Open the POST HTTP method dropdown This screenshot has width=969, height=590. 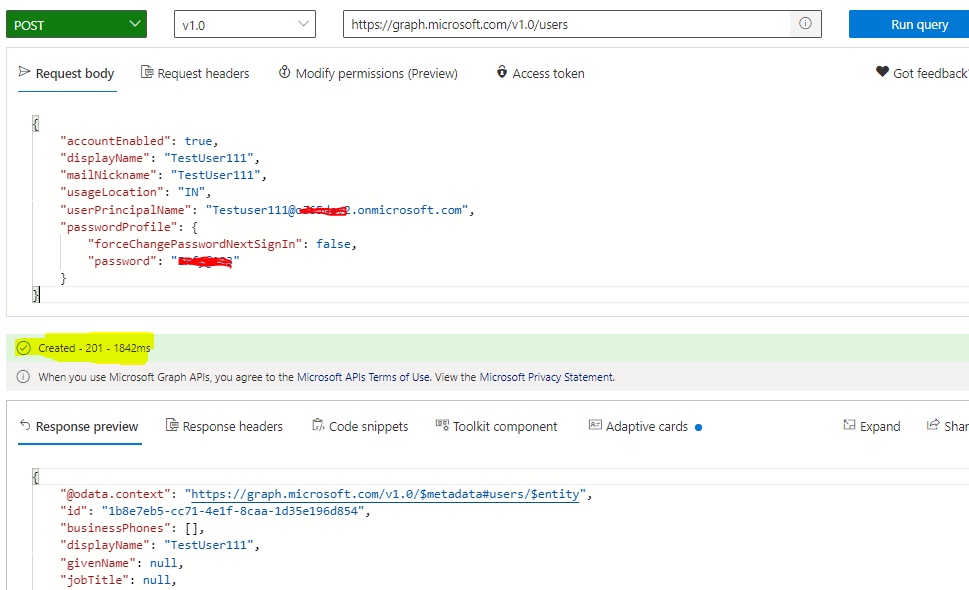77,25
